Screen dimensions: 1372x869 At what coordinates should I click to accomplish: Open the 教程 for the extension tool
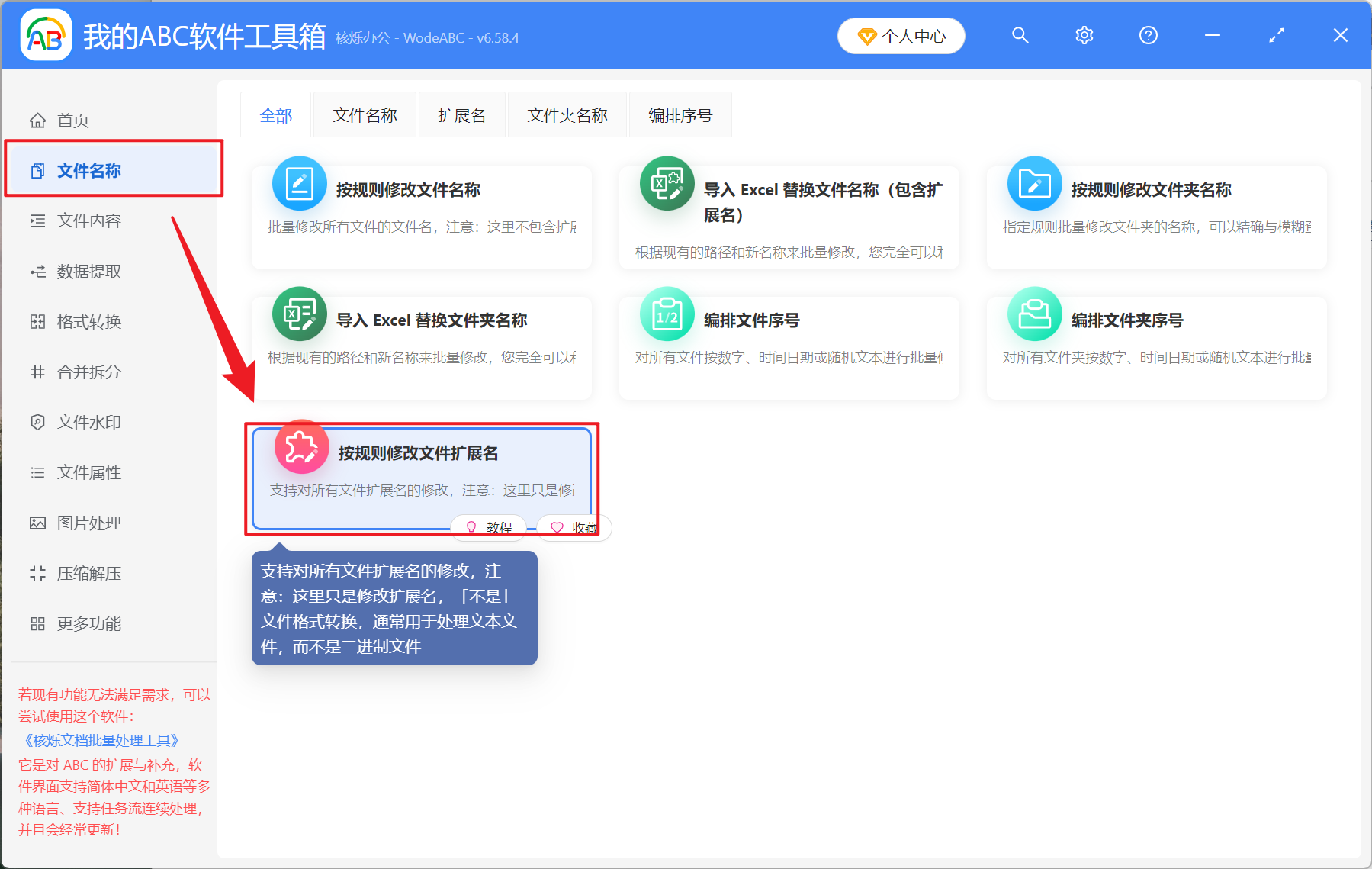point(488,527)
